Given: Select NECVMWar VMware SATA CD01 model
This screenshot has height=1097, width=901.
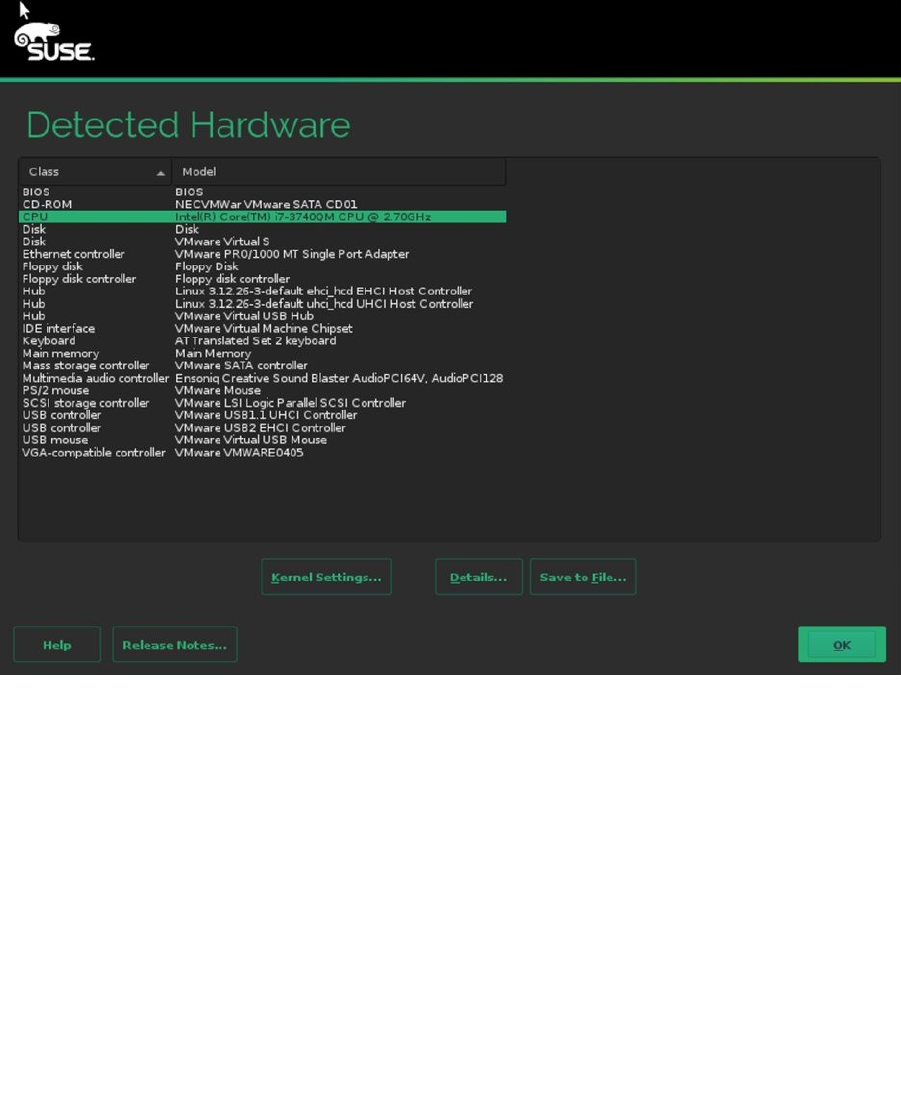Looking at the screenshot, I should pyautogui.click(x=266, y=204).
